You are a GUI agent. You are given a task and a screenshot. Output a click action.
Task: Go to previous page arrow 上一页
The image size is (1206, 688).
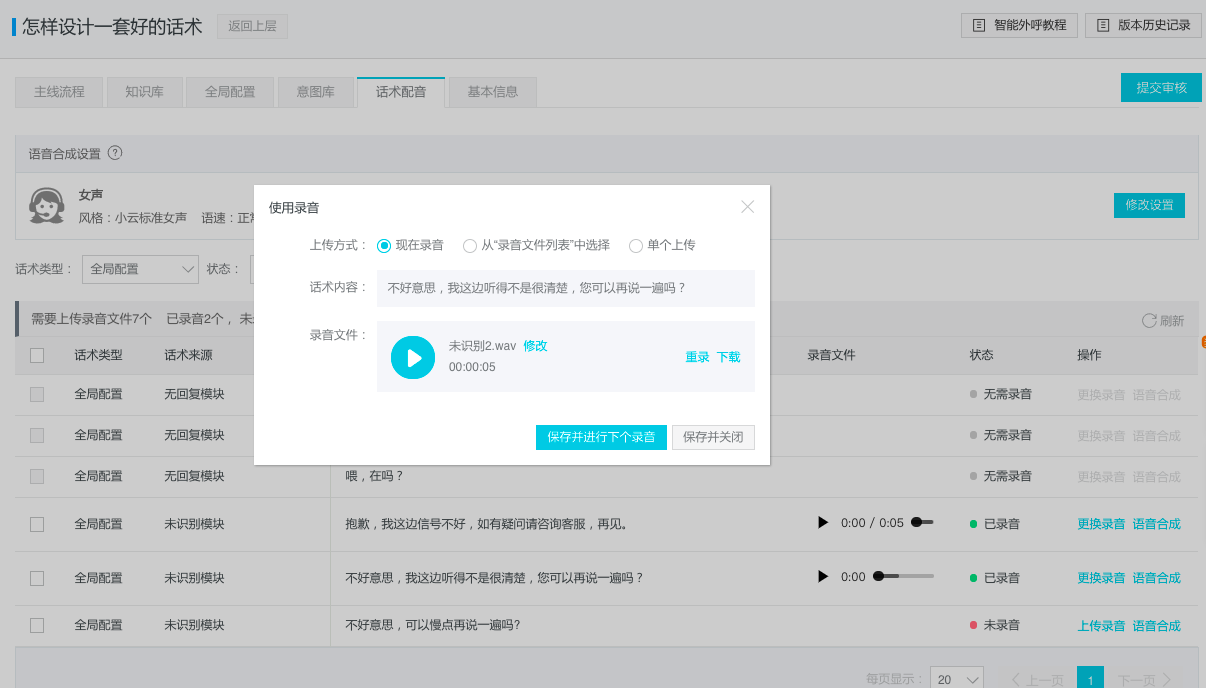tap(1016, 680)
